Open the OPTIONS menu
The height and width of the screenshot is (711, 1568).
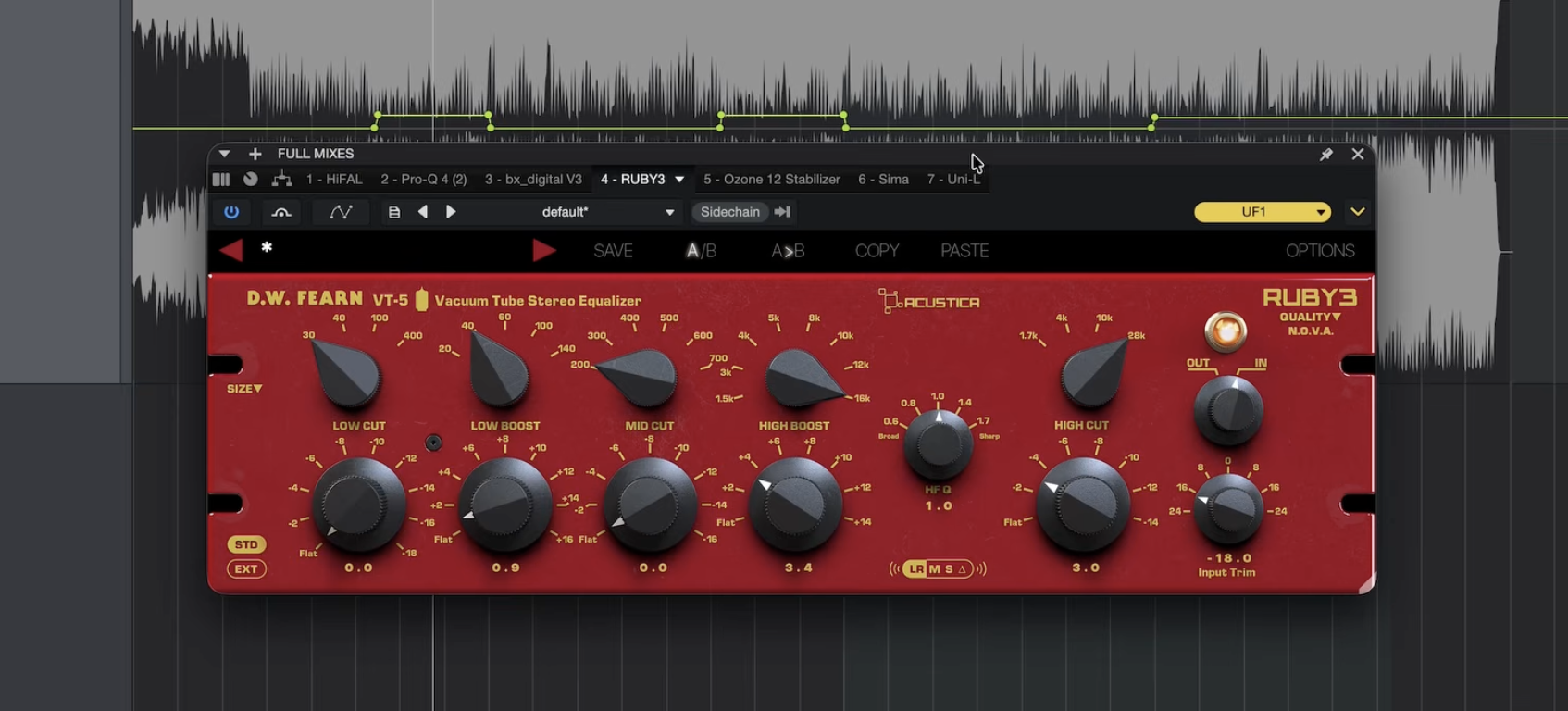pyautogui.click(x=1320, y=251)
